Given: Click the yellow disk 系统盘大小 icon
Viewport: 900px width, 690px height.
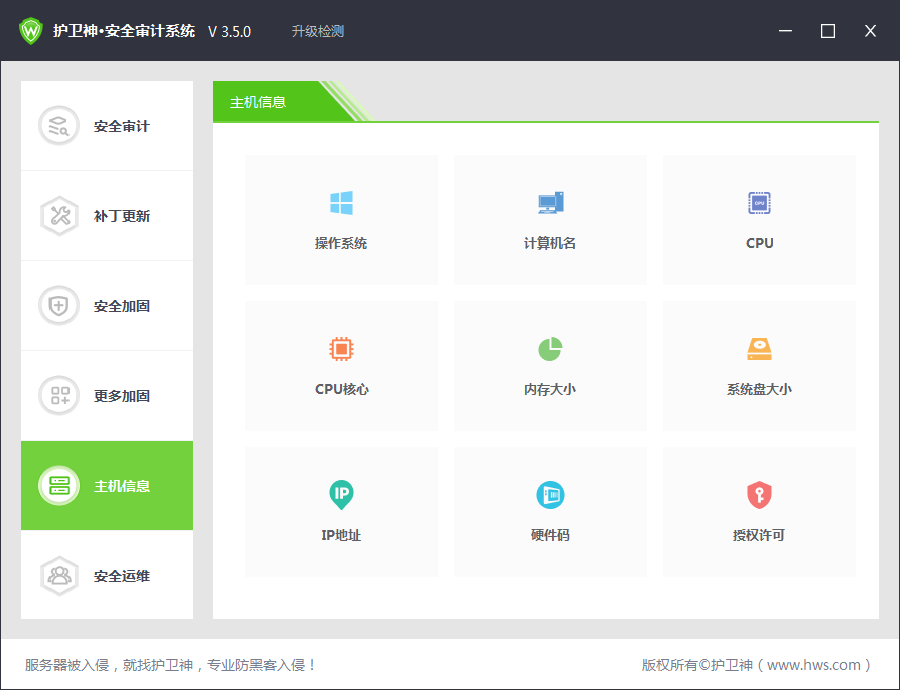Looking at the screenshot, I should coord(759,348).
